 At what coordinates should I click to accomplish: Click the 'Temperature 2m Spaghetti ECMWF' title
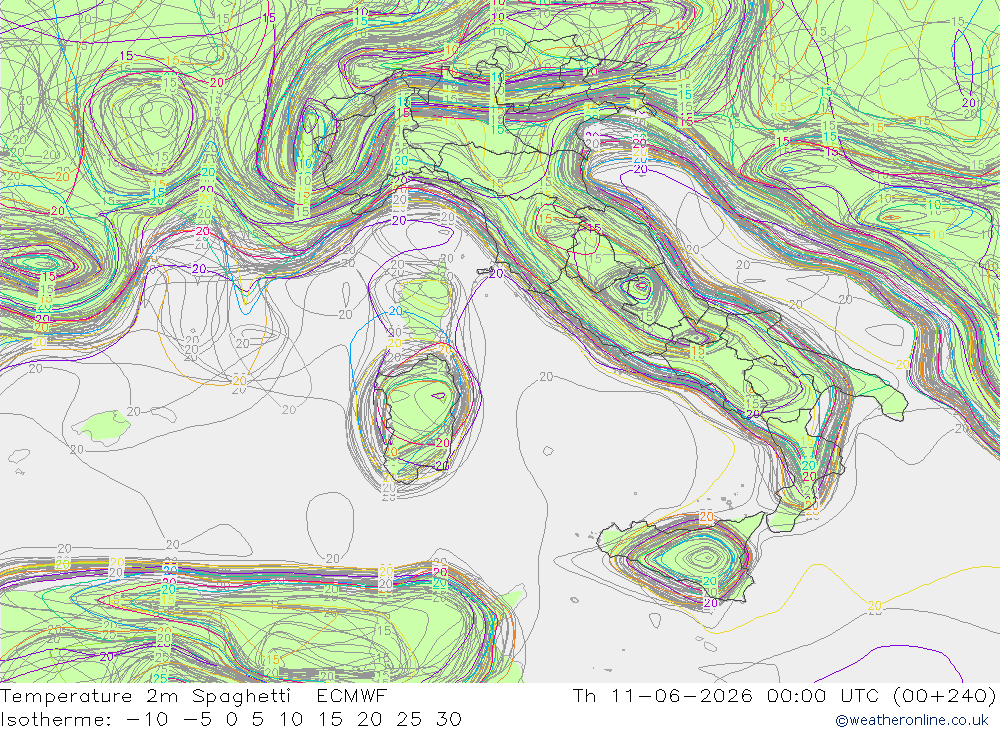(x=194, y=695)
